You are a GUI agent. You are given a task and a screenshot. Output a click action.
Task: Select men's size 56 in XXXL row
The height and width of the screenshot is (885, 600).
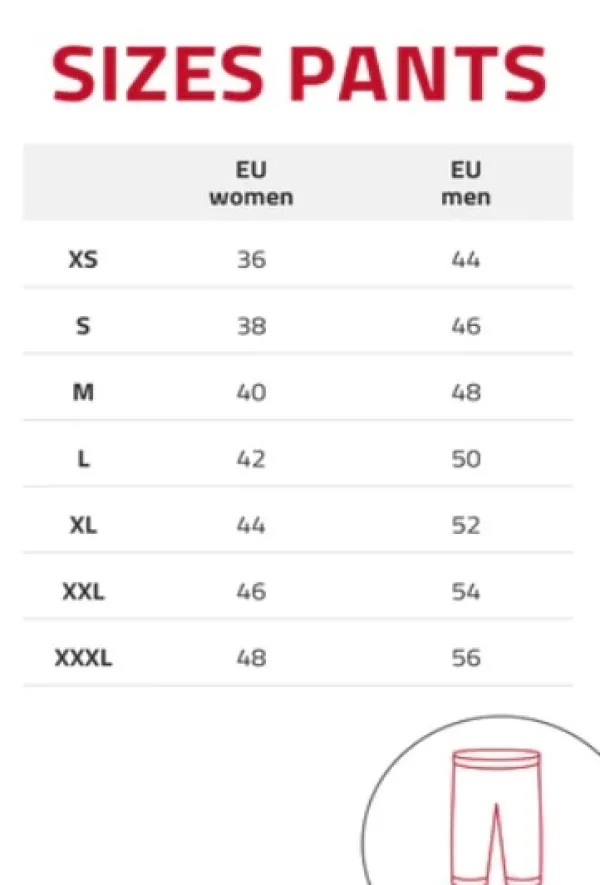pos(466,658)
